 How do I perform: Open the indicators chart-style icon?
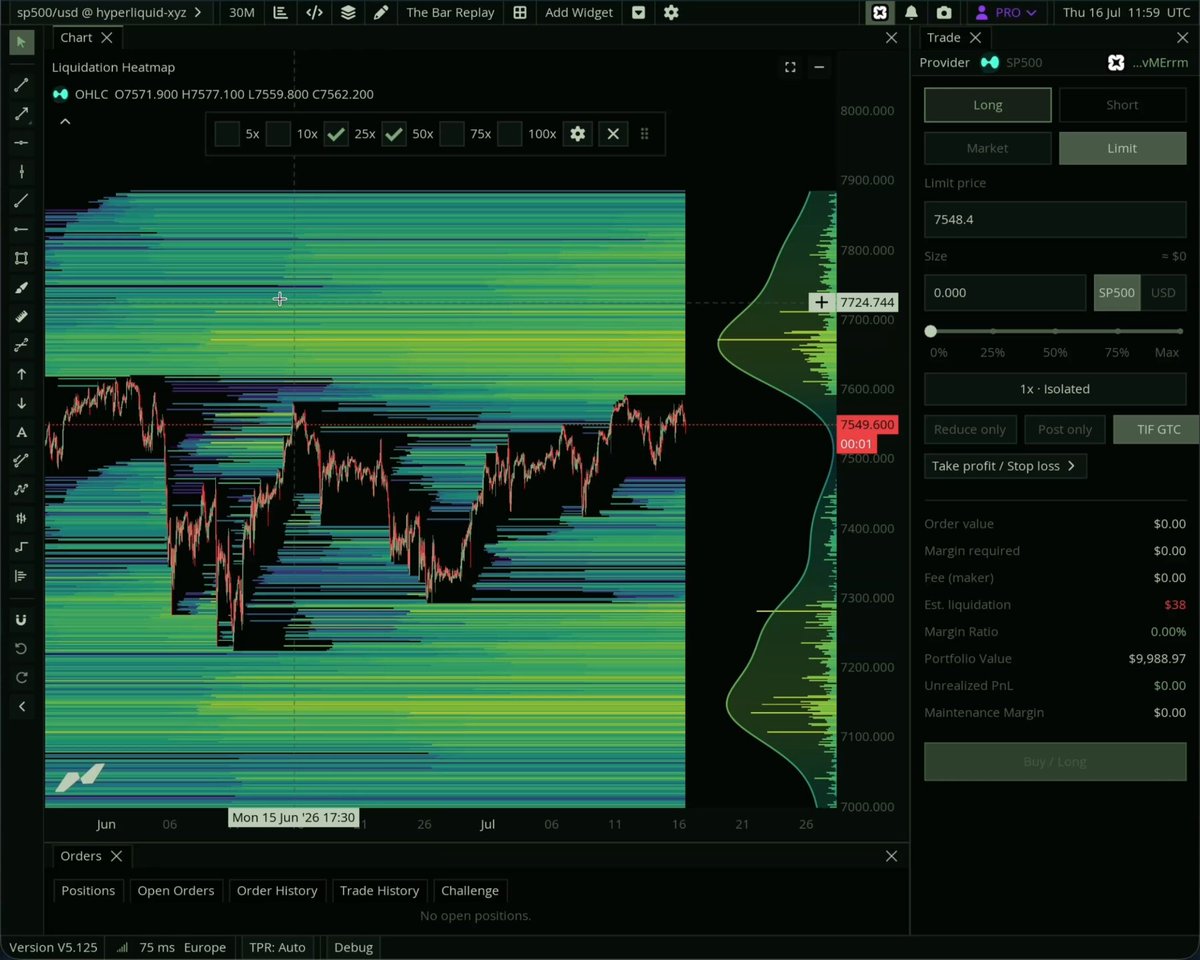click(280, 13)
